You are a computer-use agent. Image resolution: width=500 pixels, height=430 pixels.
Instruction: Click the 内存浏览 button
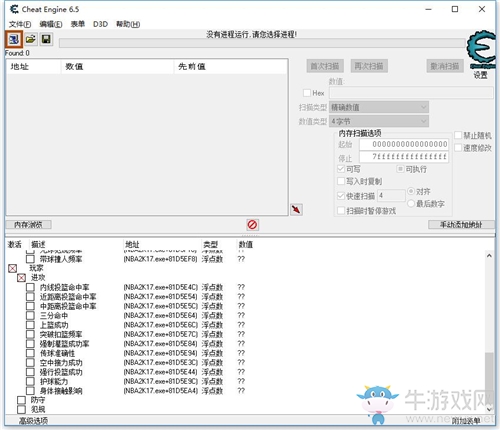28,225
